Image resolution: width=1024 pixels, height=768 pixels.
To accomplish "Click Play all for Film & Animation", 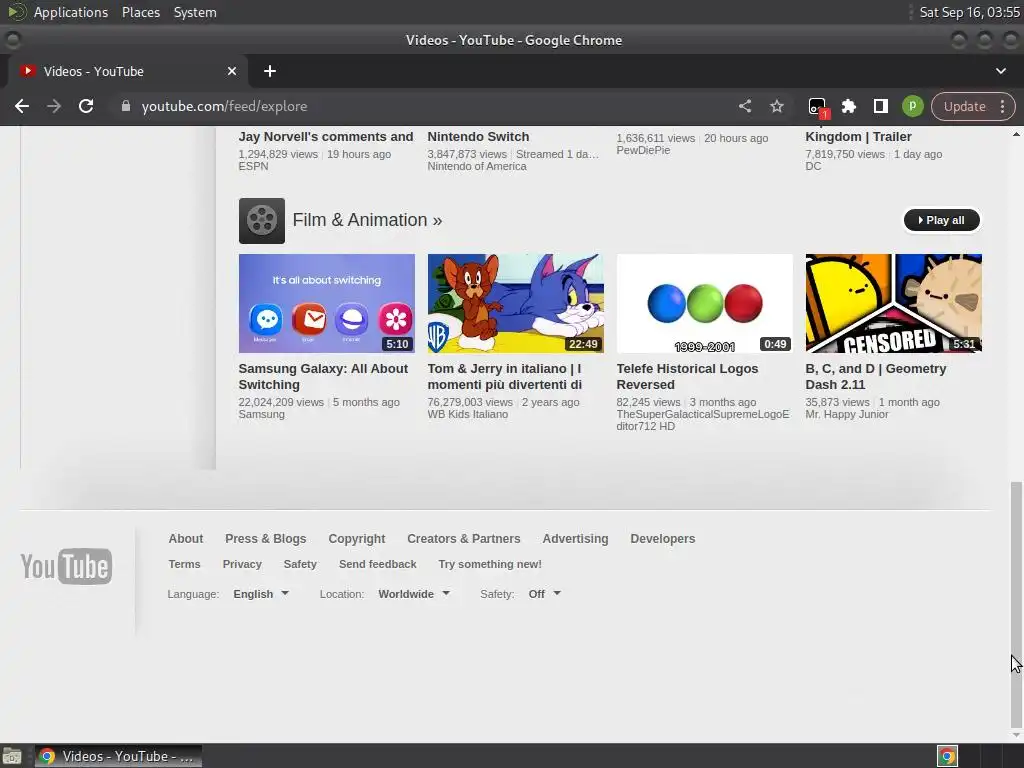I will (942, 220).
